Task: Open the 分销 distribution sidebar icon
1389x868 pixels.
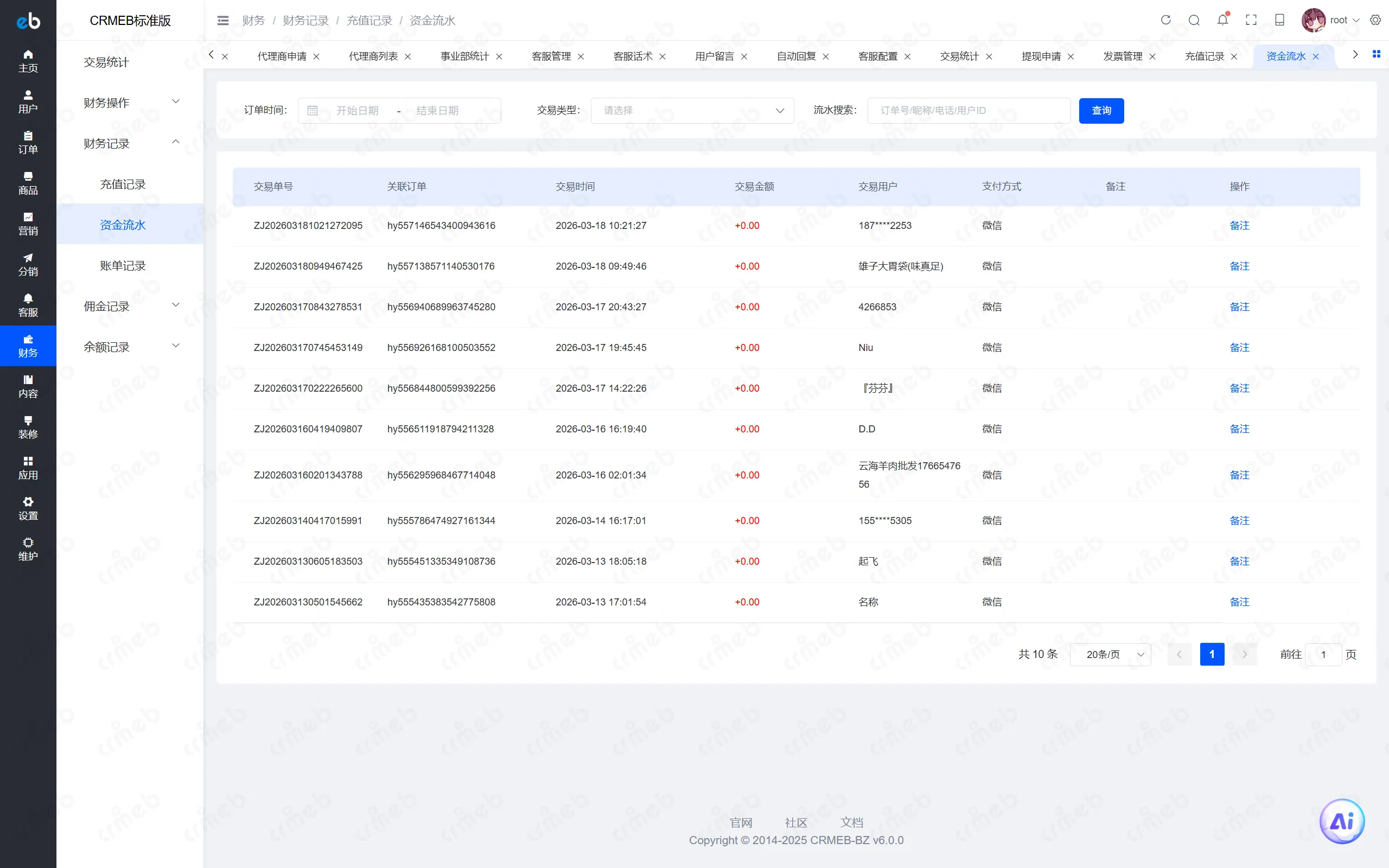Action: click(x=28, y=265)
